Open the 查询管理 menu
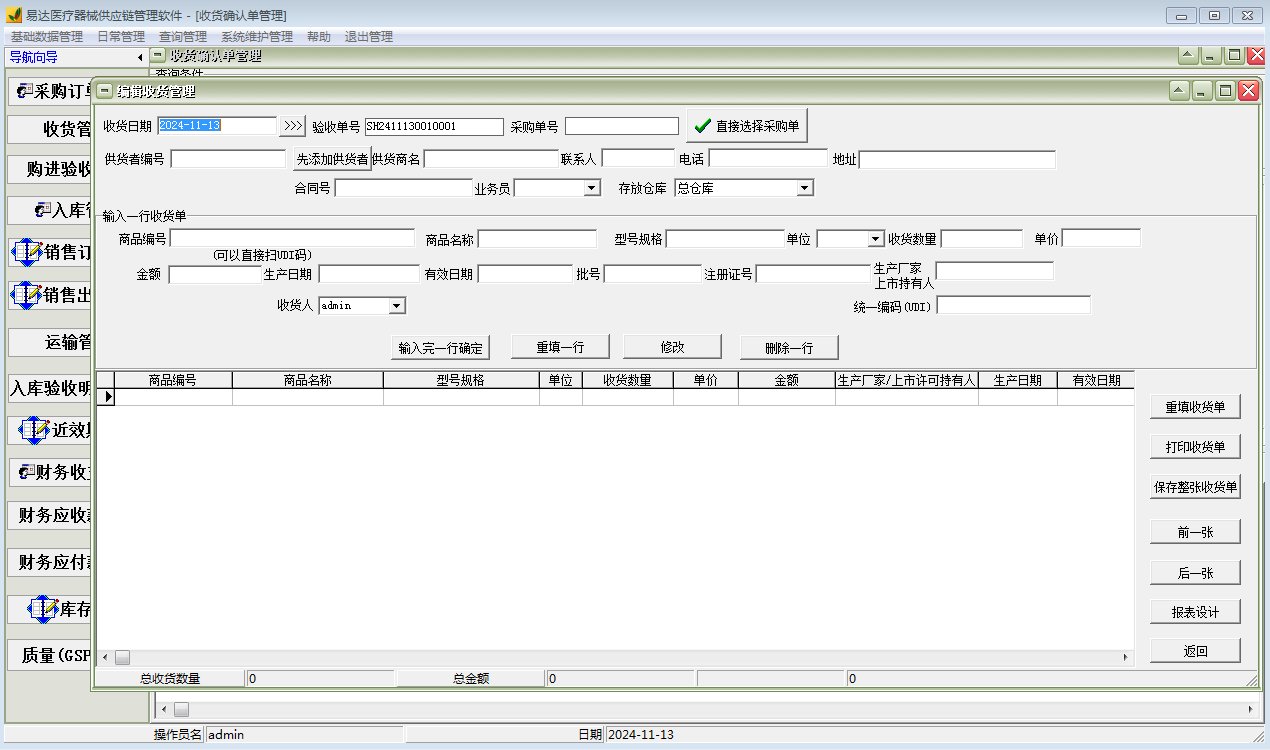Viewport: 1270px width, 750px height. [x=183, y=37]
